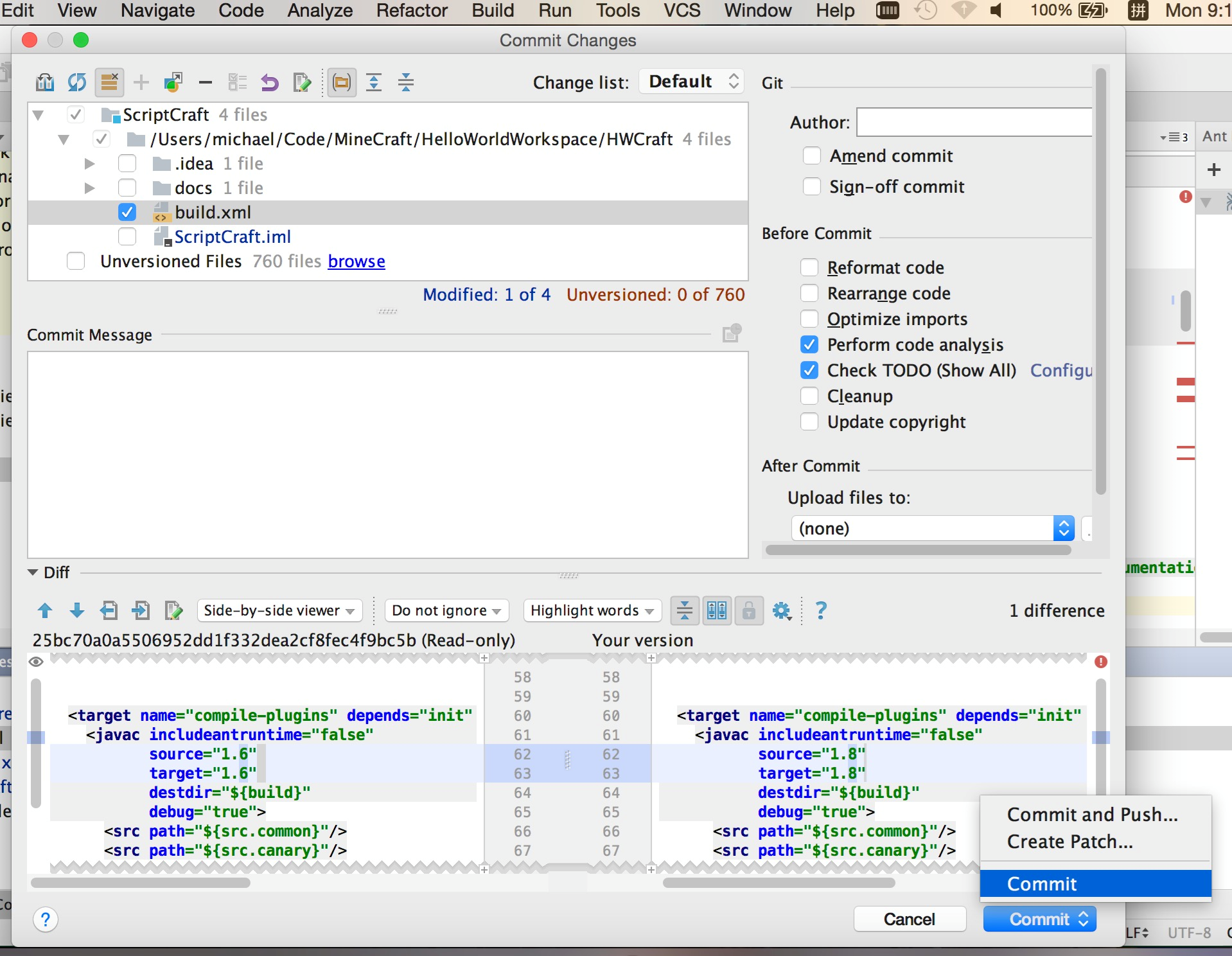Expand the .idea folder node
1232x956 pixels.
tap(90, 164)
